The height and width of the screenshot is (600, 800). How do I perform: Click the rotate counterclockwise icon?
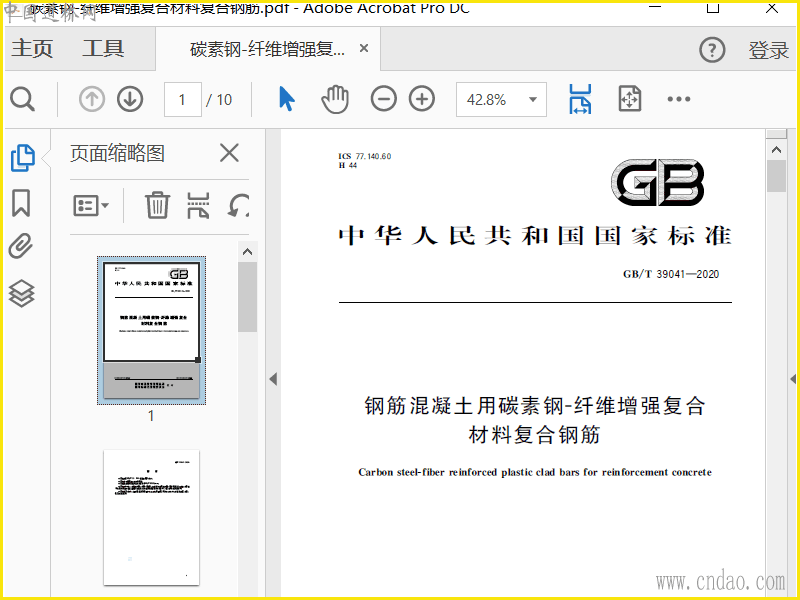(238, 206)
